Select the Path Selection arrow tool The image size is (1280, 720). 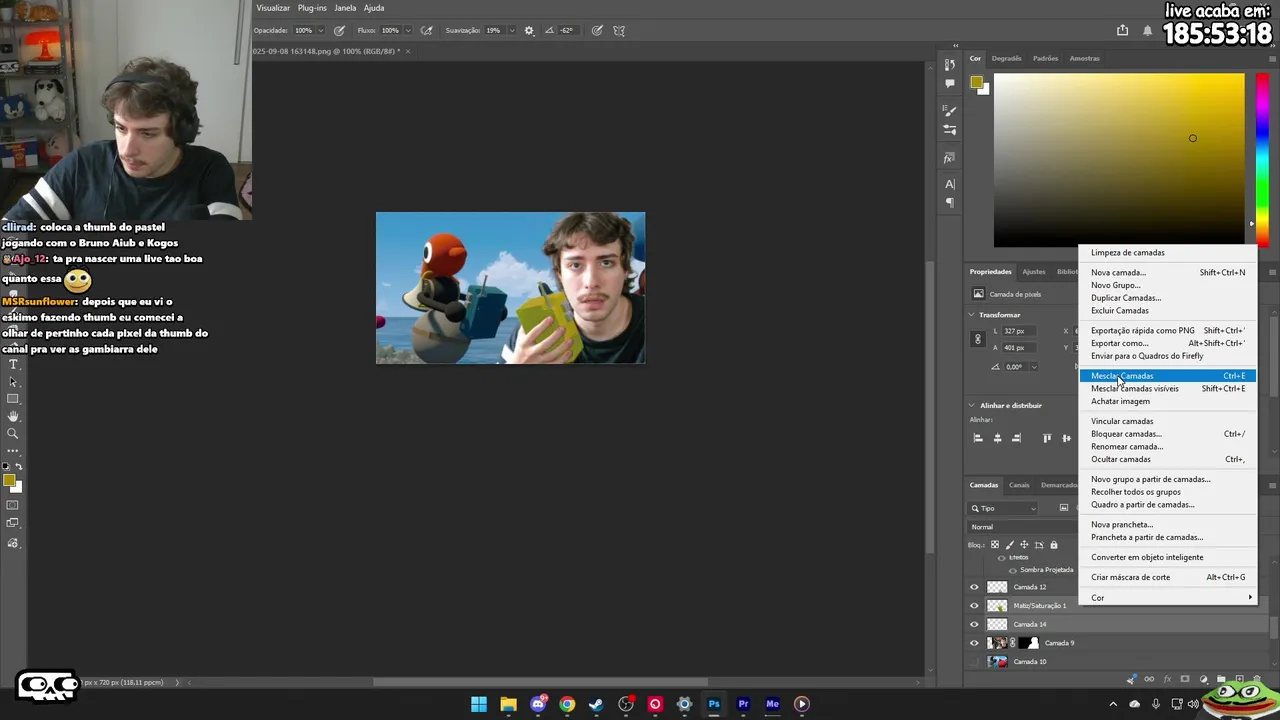point(13,382)
